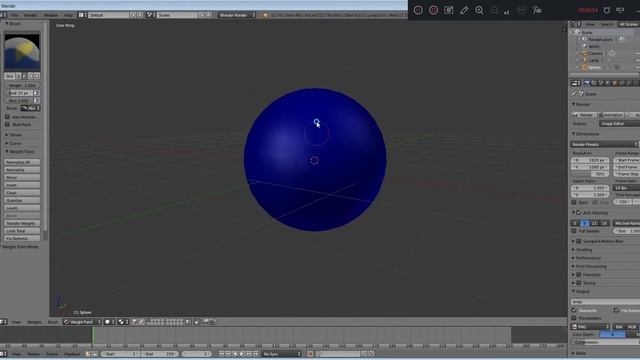Select the pencil annotation tool in recorder bar
This screenshot has width=640, height=360.
(464, 10)
